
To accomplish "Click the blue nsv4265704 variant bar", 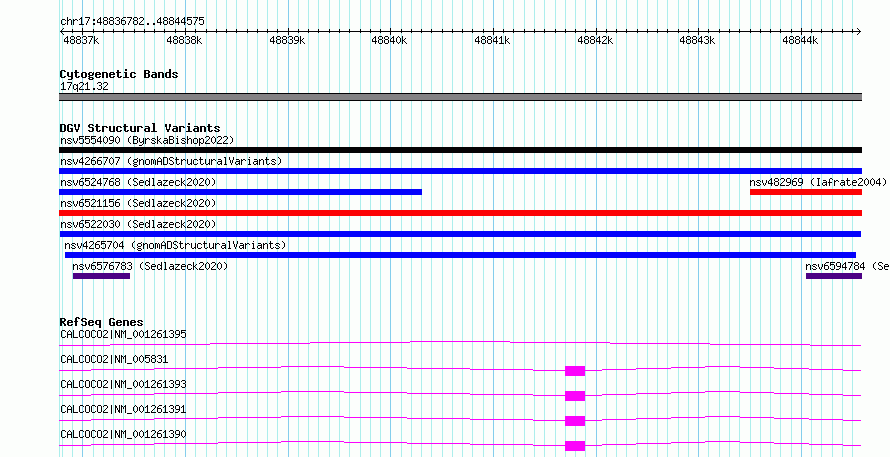I will pos(460,255).
